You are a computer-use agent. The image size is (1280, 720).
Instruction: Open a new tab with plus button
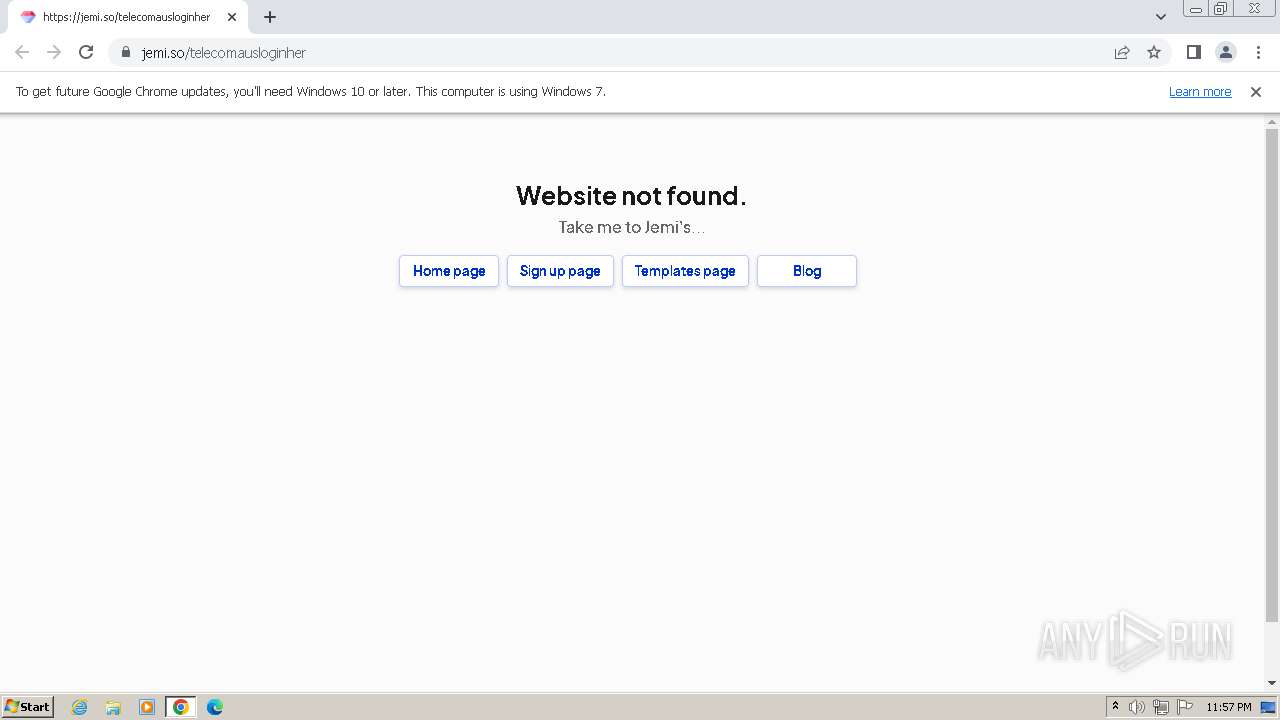pyautogui.click(x=270, y=17)
